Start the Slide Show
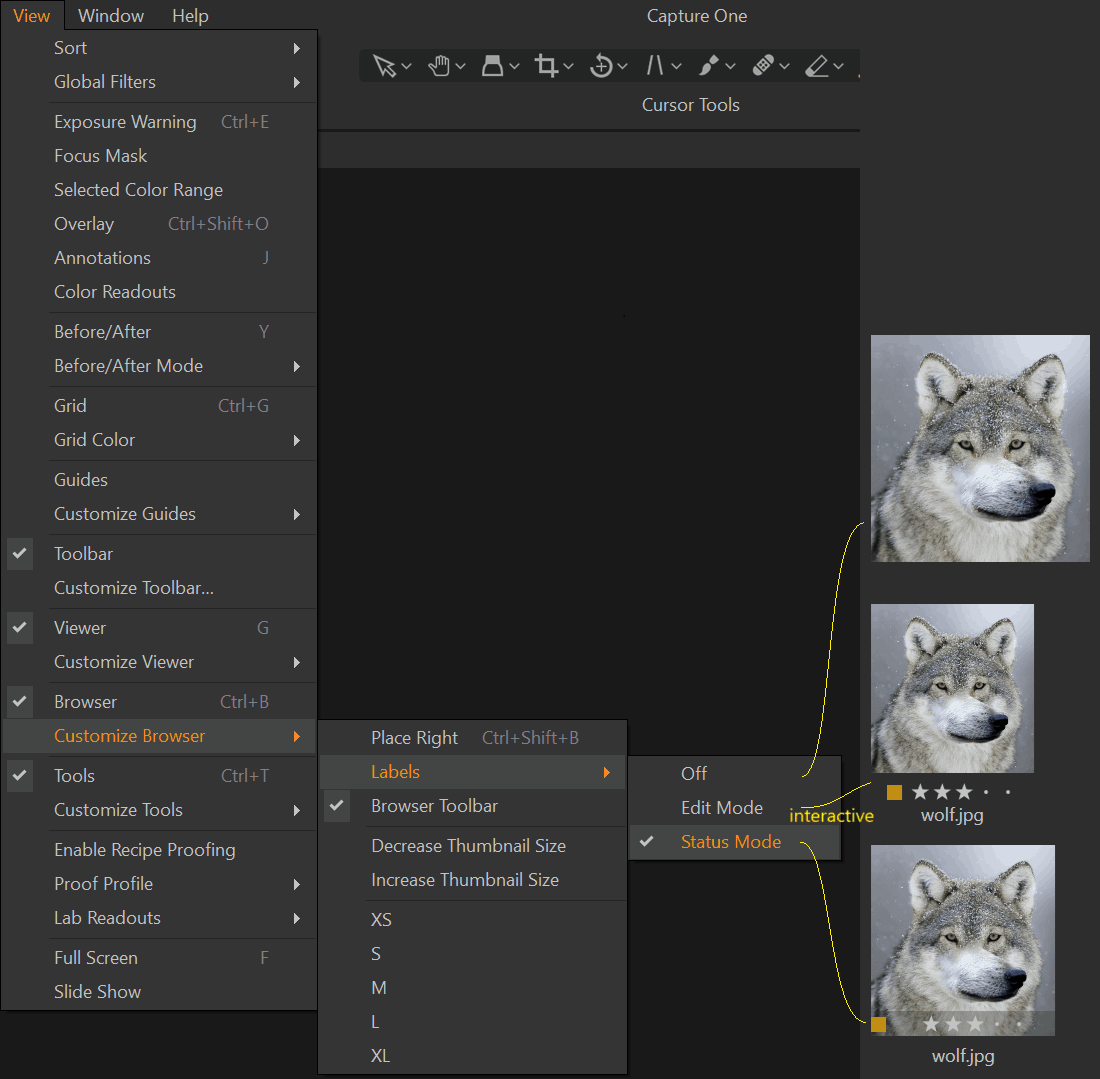Screen dimensions: 1100x1079 pyautogui.click(x=97, y=992)
